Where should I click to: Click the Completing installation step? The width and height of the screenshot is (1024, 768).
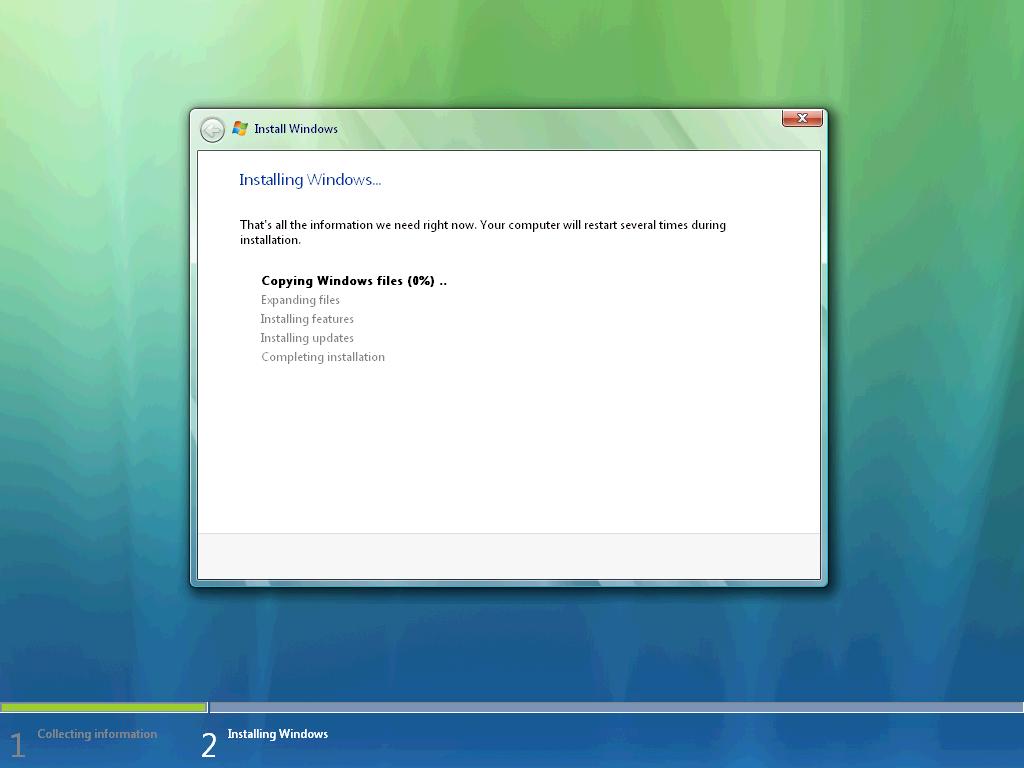323,357
